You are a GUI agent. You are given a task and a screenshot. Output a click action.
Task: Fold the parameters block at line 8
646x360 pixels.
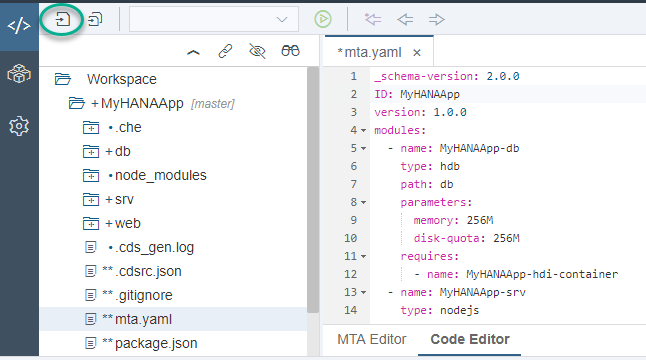[x=364, y=203]
